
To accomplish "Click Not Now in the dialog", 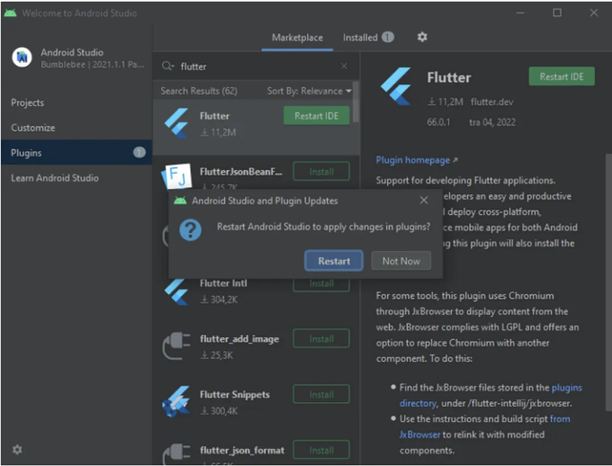I will pyautogui.click(x=401, y=261).
